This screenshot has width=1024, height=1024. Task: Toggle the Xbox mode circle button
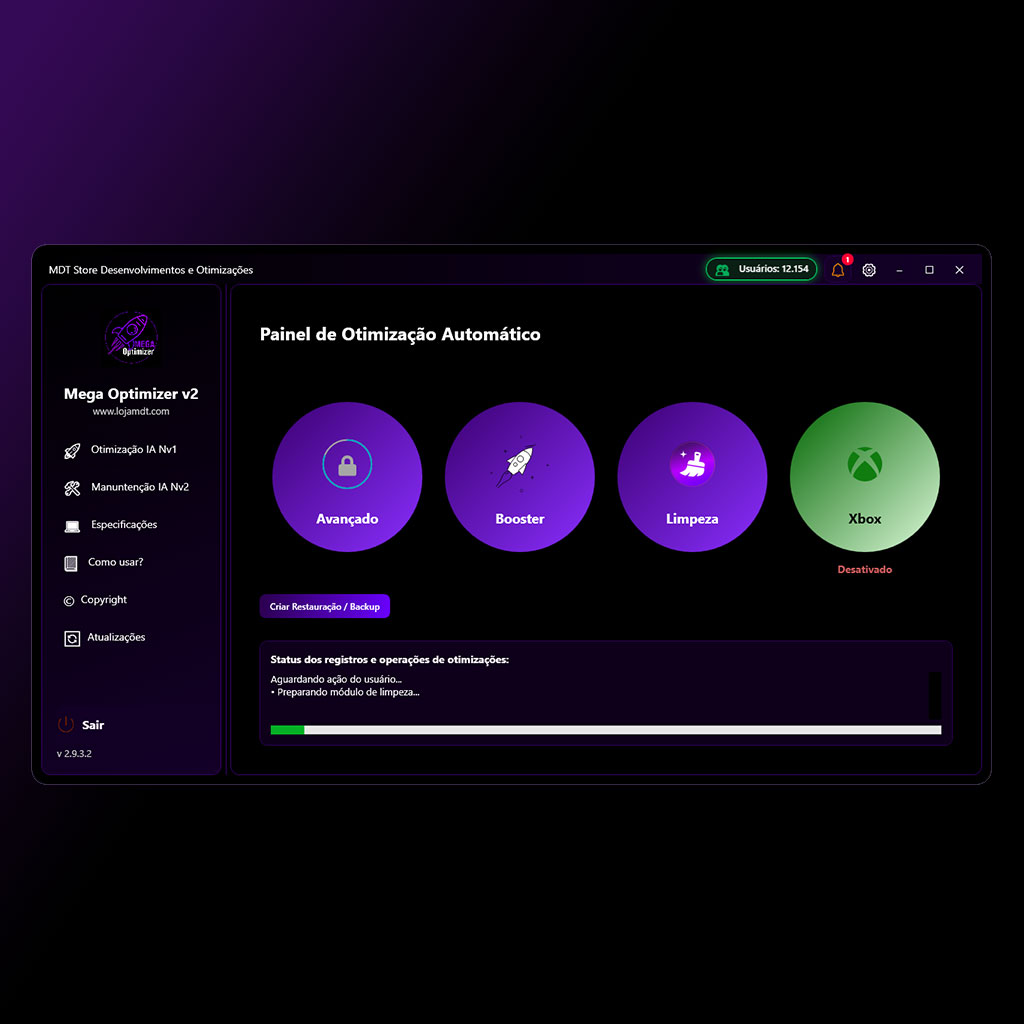[x=864, y=477]
